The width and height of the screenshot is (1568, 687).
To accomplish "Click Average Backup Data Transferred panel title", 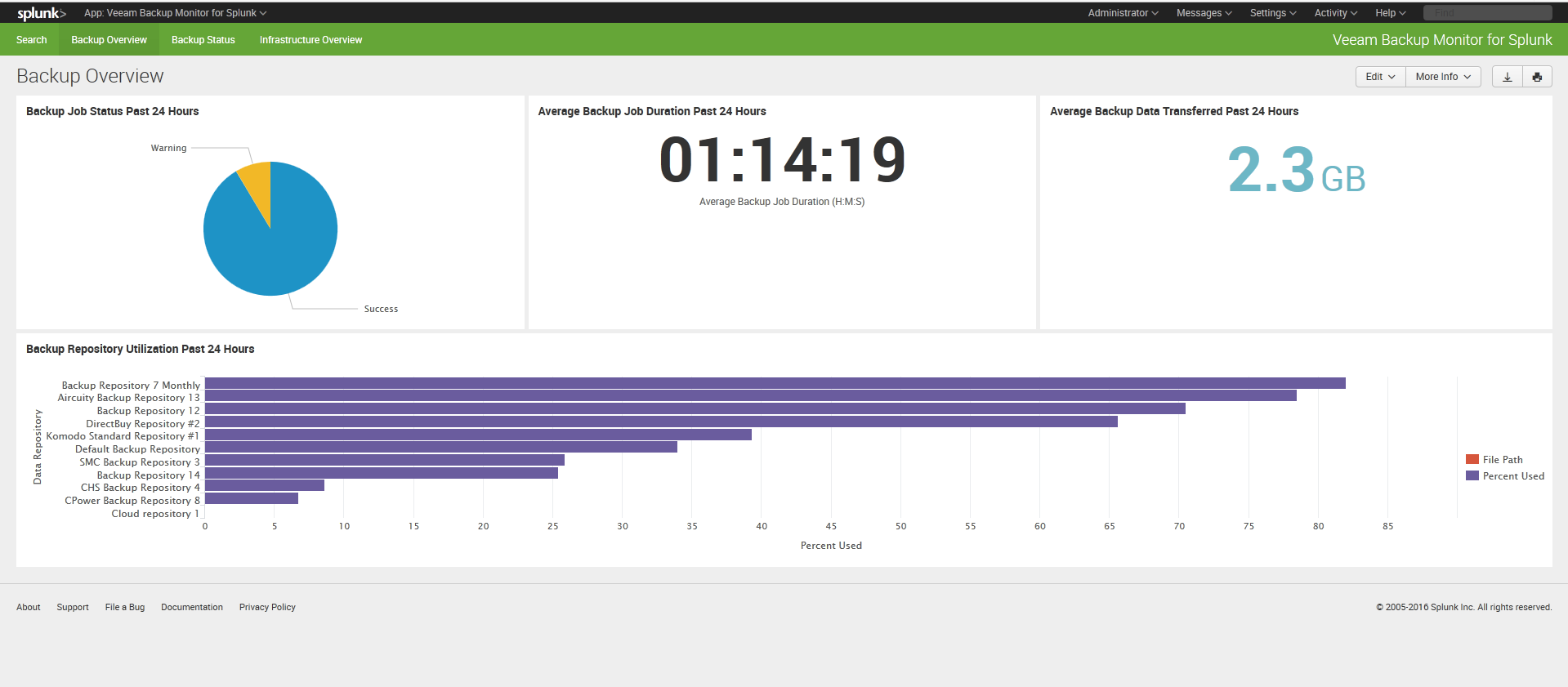I will [x=1174, y=111].
